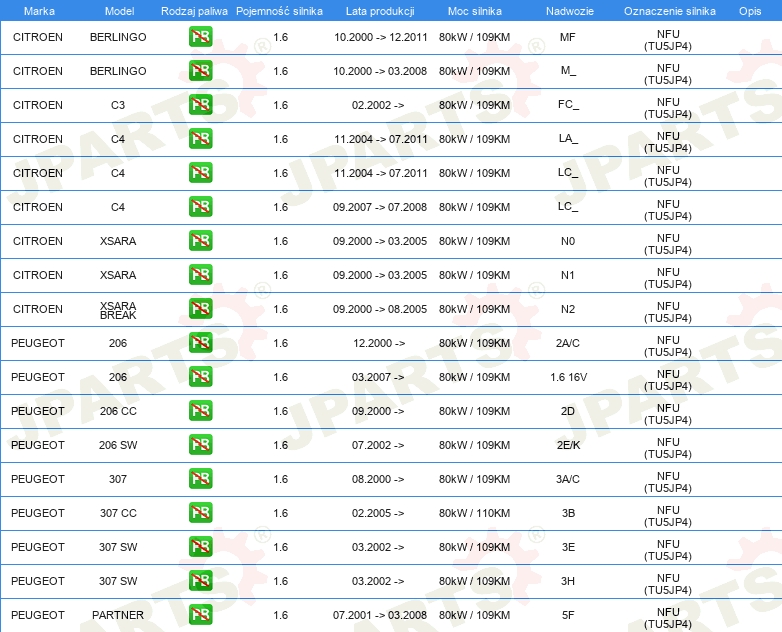The width and height of the screenshot is (782, 632).
Task: Click the body code 3A/C
Action: coord(568,479)
